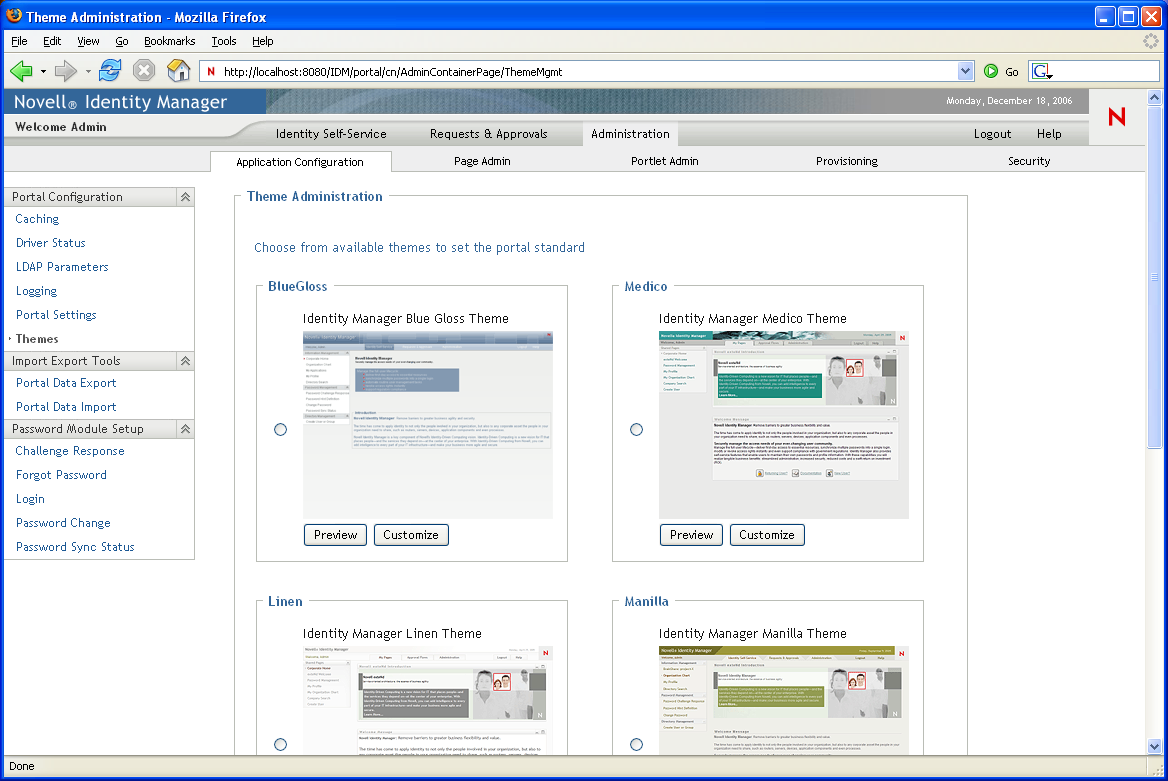The width and height of the screenshot is (1168, 781).
Task: Click the URL address field
Action: coord(587,72)
